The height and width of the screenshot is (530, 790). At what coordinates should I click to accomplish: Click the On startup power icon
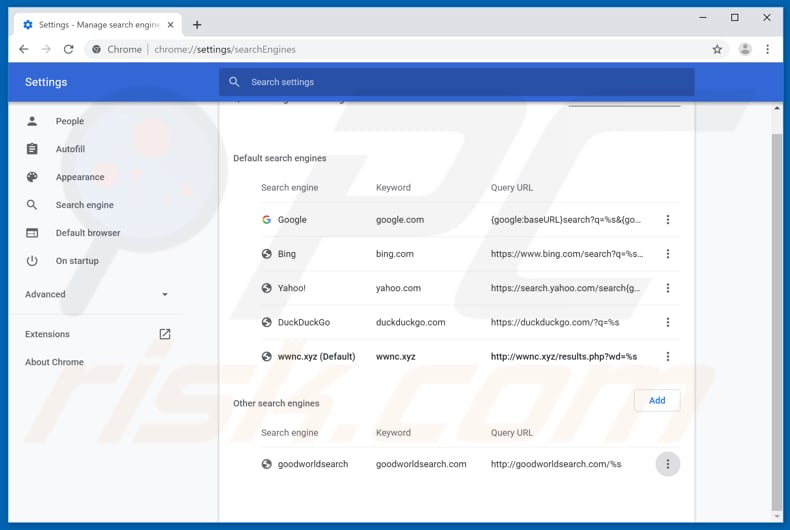tap(32, 261)
